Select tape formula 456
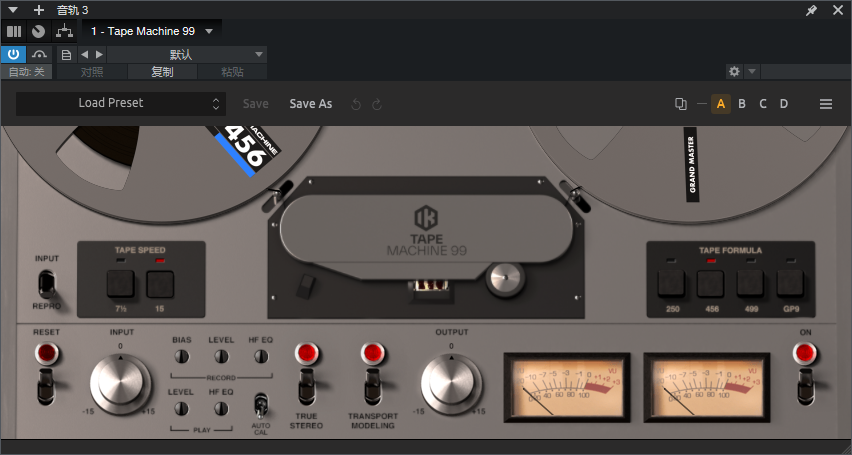This screenshot has width=852, height=455. point(711,283)
